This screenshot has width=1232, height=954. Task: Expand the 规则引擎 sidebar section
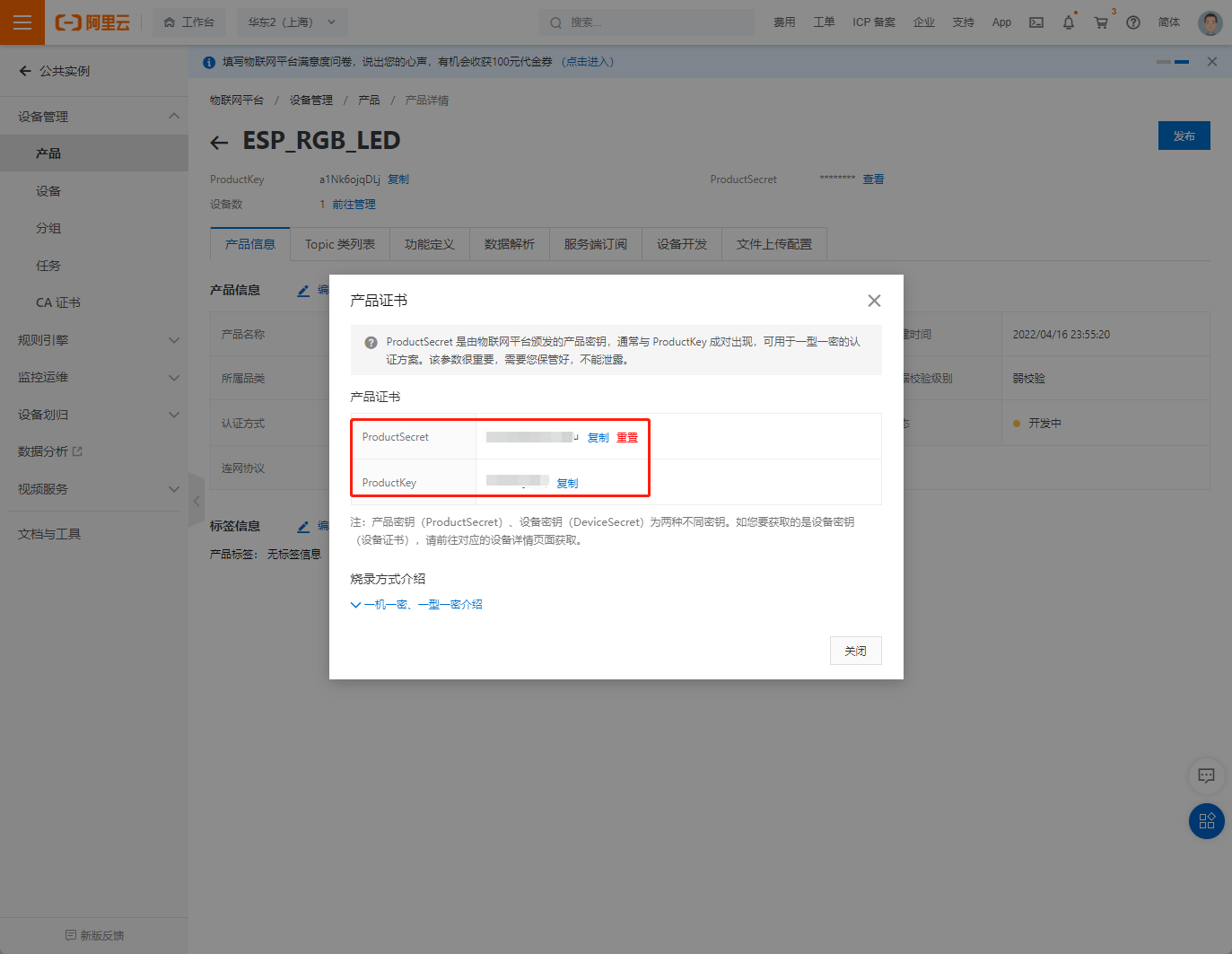174,340
